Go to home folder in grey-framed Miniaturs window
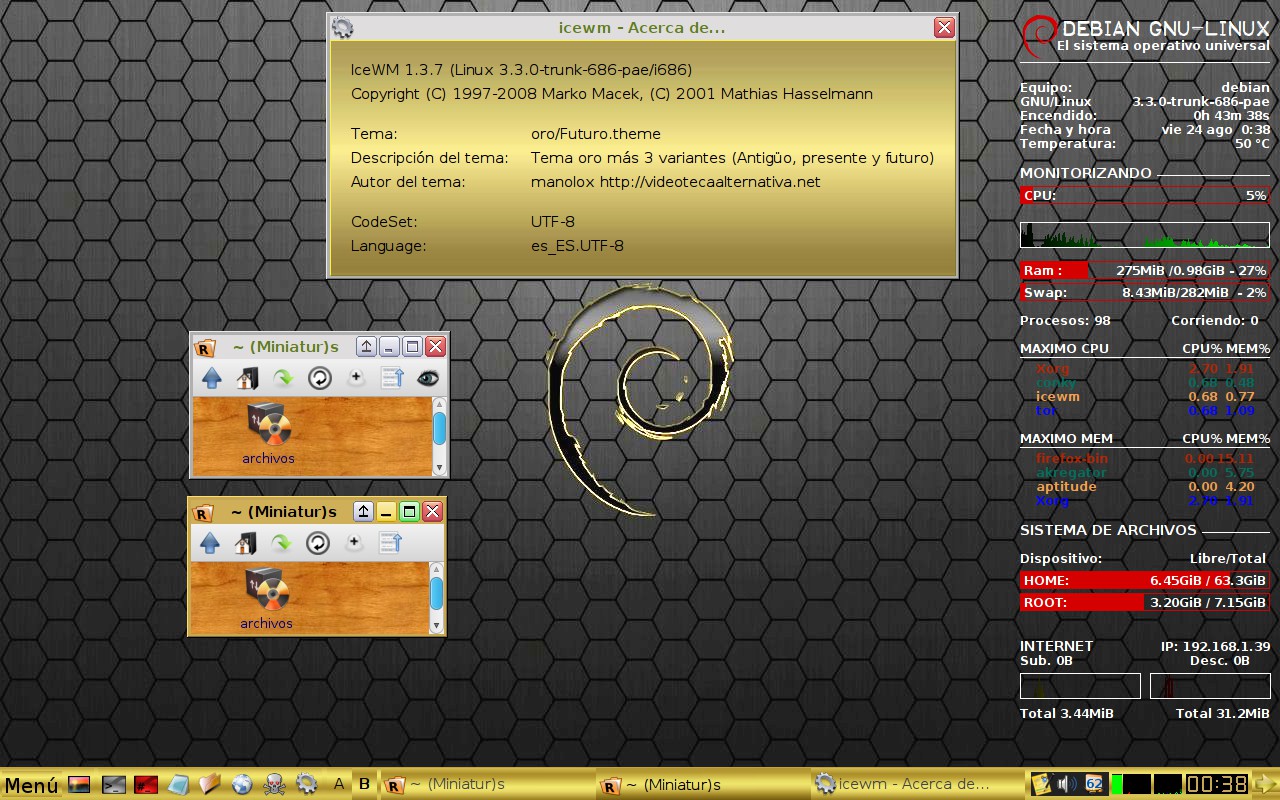The width and height of the screenshot is (1280, 800). (247, 378)
